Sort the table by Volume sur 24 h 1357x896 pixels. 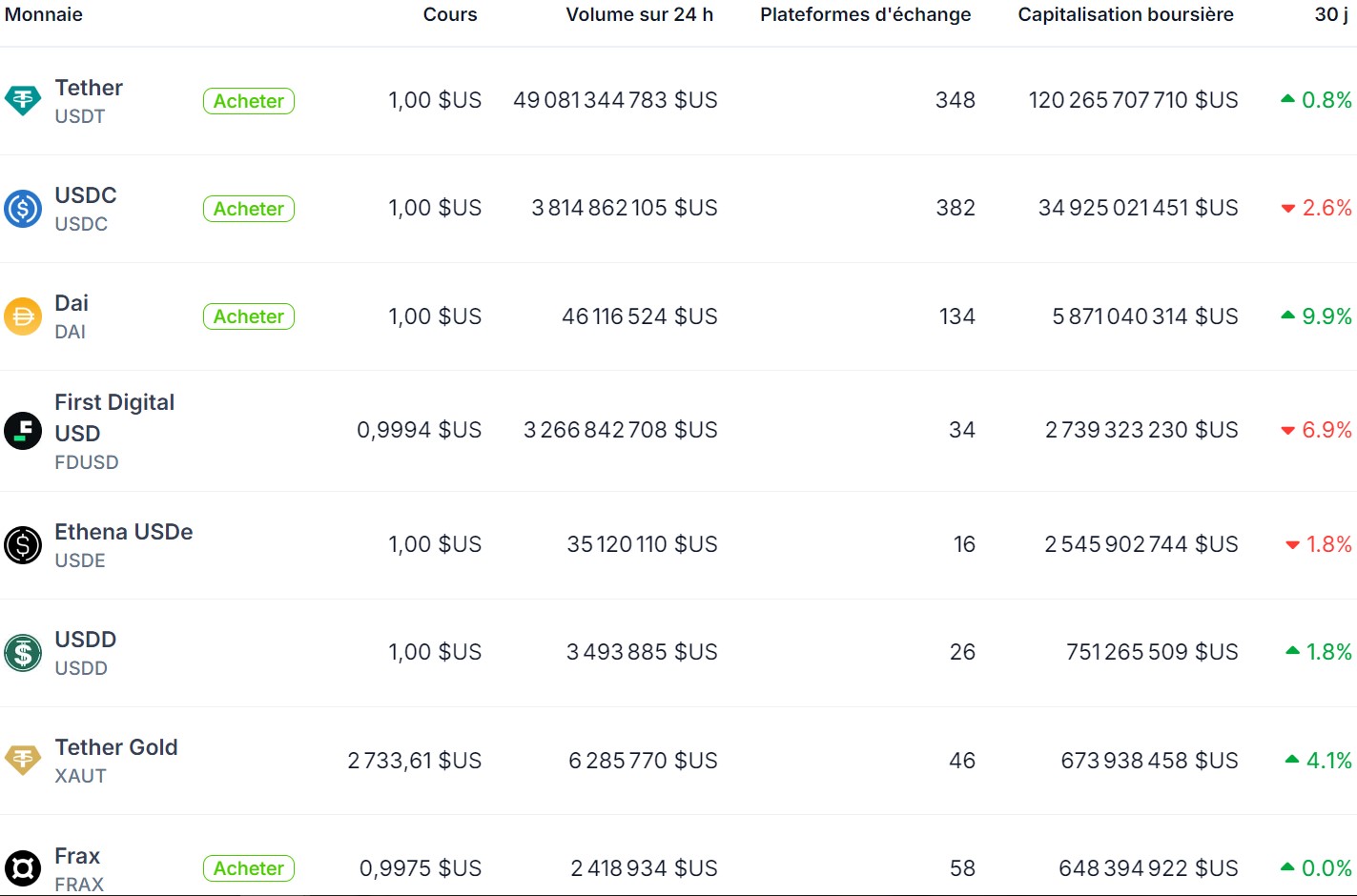tap(640, 14)
